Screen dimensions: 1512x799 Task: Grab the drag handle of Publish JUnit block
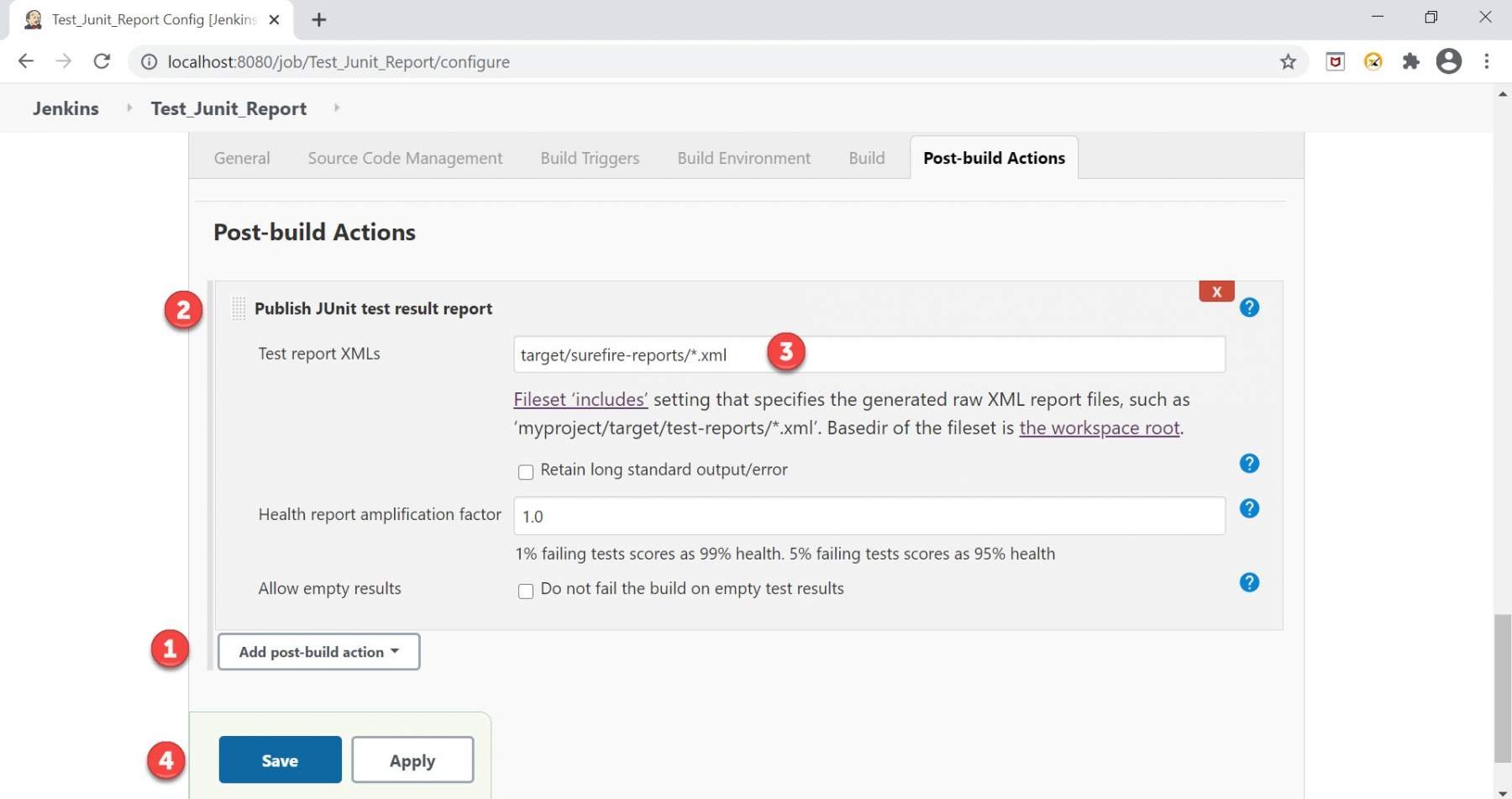click(x=239, y=308)
